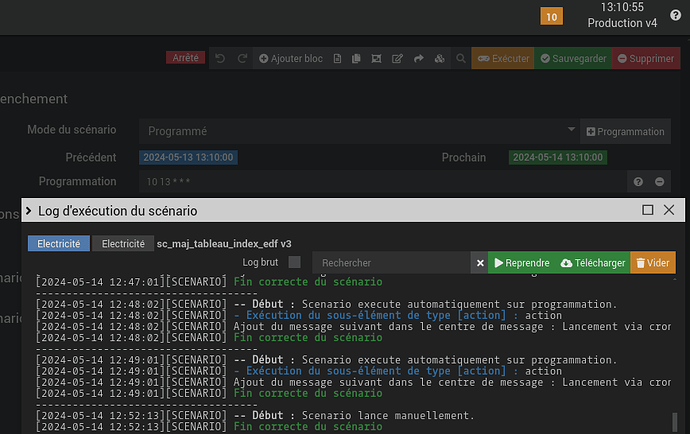Open the templates cubes icon
Image resolution: width=690 pixels, height=434 pixels.
[440, 58]
